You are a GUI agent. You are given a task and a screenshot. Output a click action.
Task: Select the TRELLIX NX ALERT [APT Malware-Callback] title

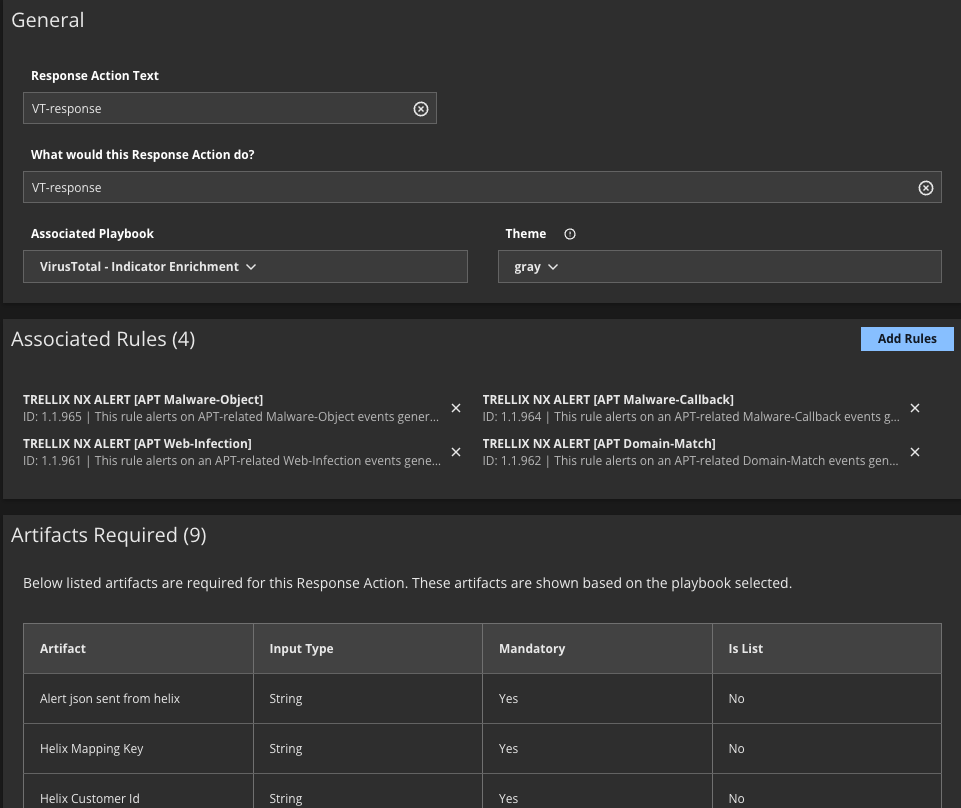point(608,400)
